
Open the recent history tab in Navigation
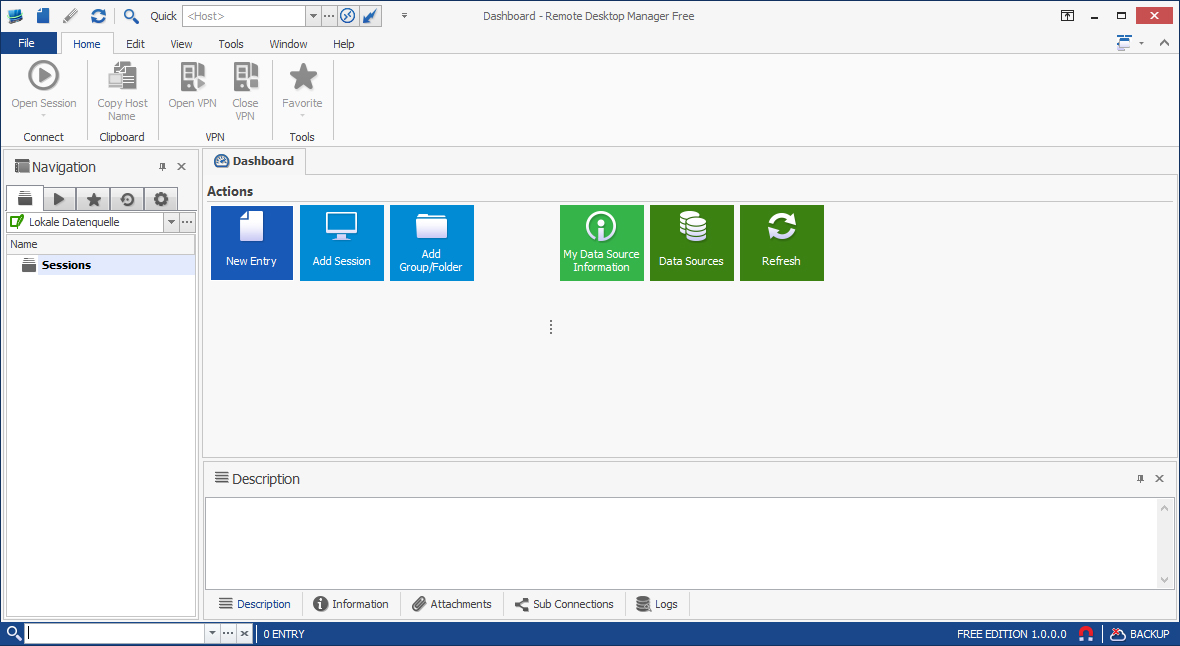pyautogui.click(x=127, y=199)
